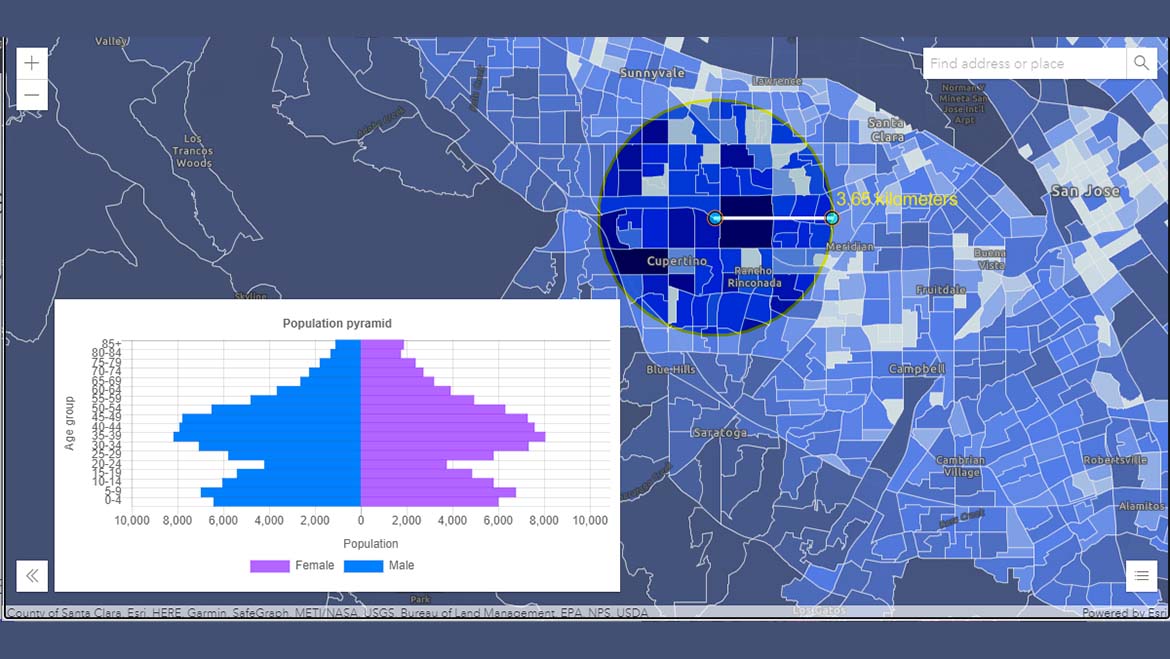Click the search magnifier icon

1141,63
